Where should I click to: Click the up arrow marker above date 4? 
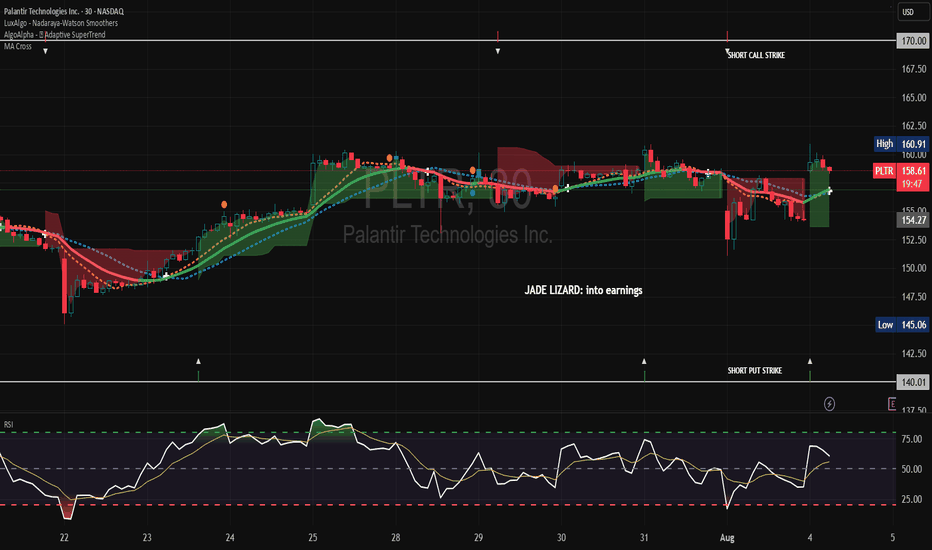tap(810, 361)
